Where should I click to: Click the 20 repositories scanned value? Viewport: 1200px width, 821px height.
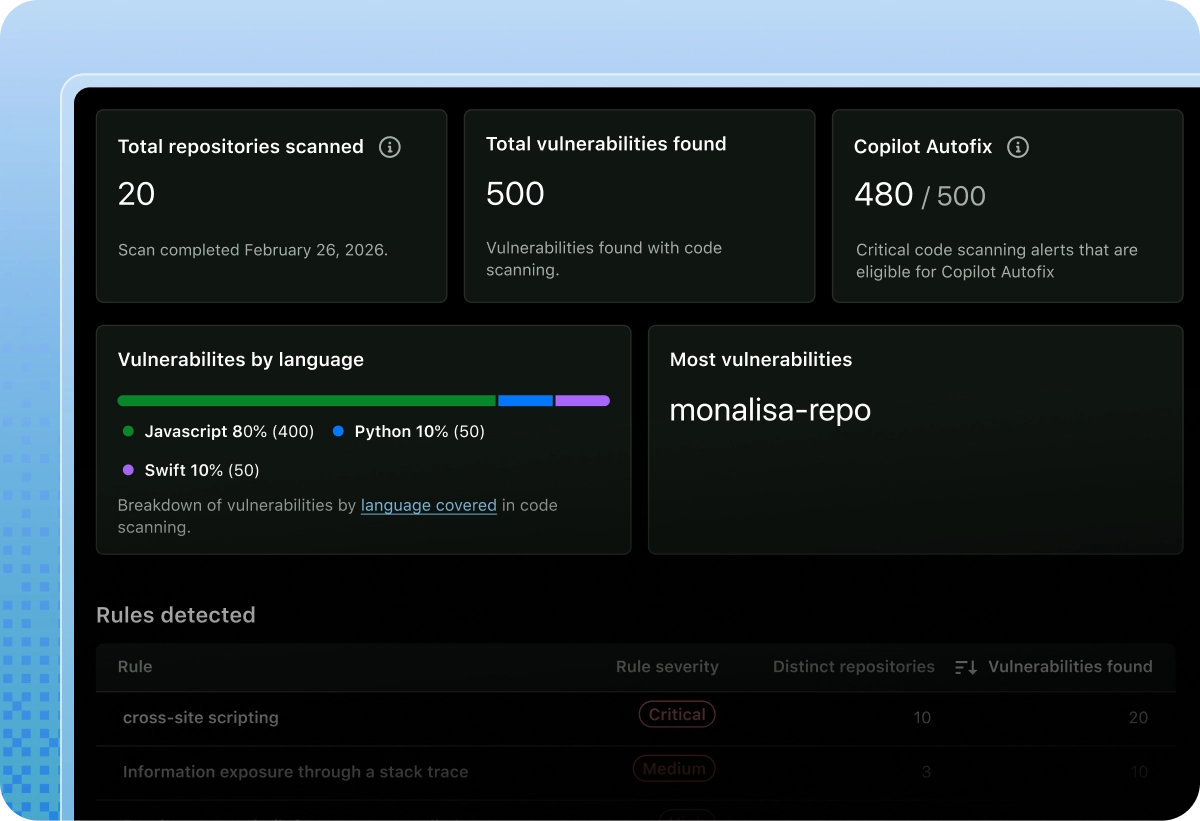coord(136,193)
